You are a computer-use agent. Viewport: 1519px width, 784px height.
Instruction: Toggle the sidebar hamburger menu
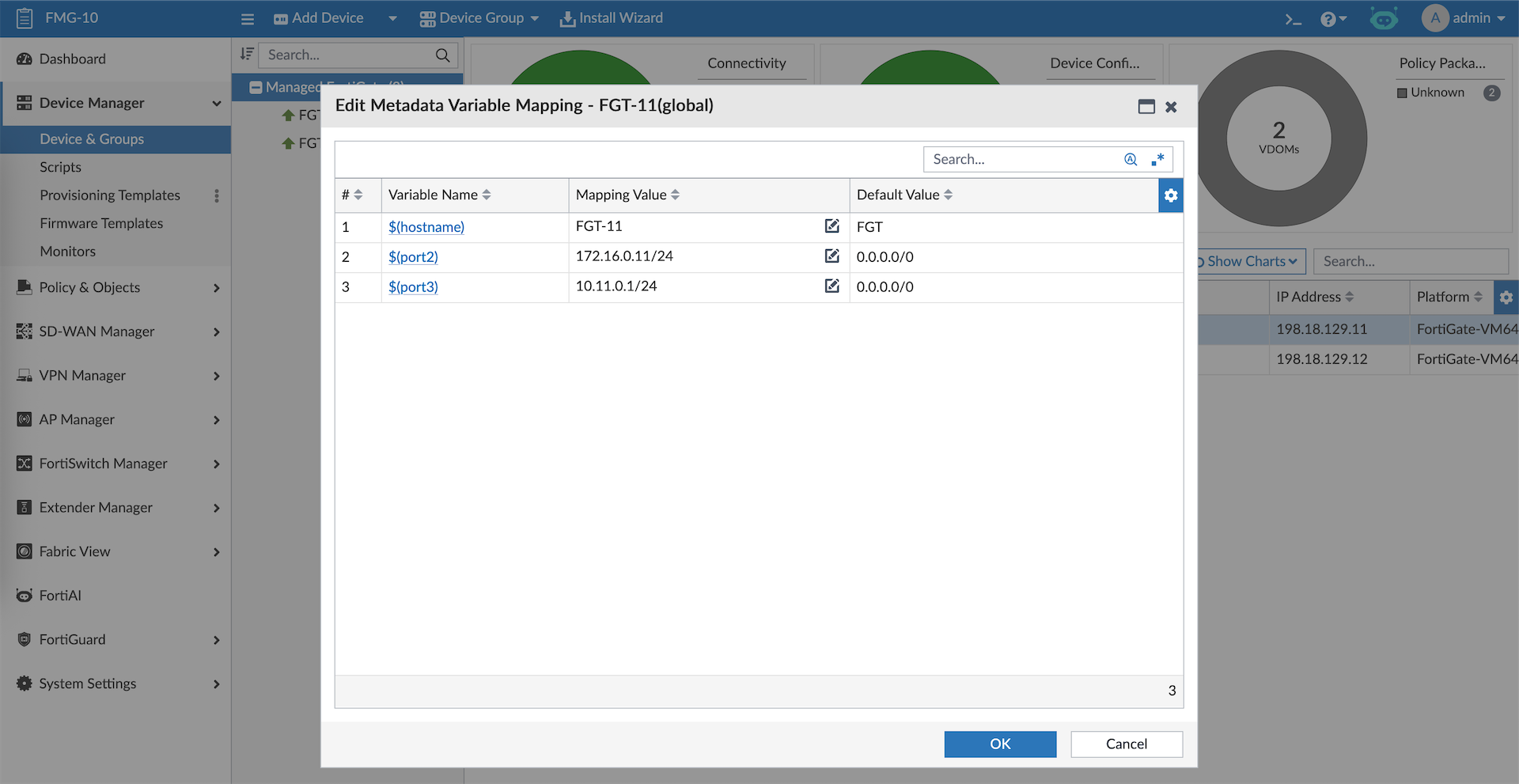coord(248,19)
